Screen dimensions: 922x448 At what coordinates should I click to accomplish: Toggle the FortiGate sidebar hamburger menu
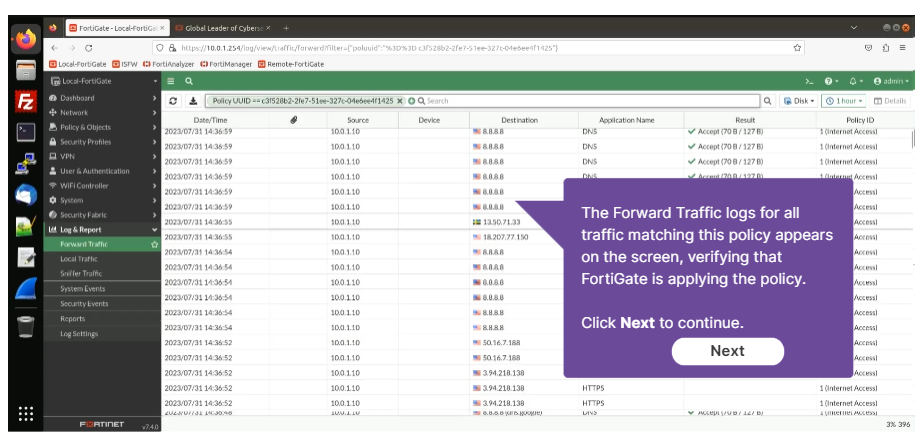[171, 81]
